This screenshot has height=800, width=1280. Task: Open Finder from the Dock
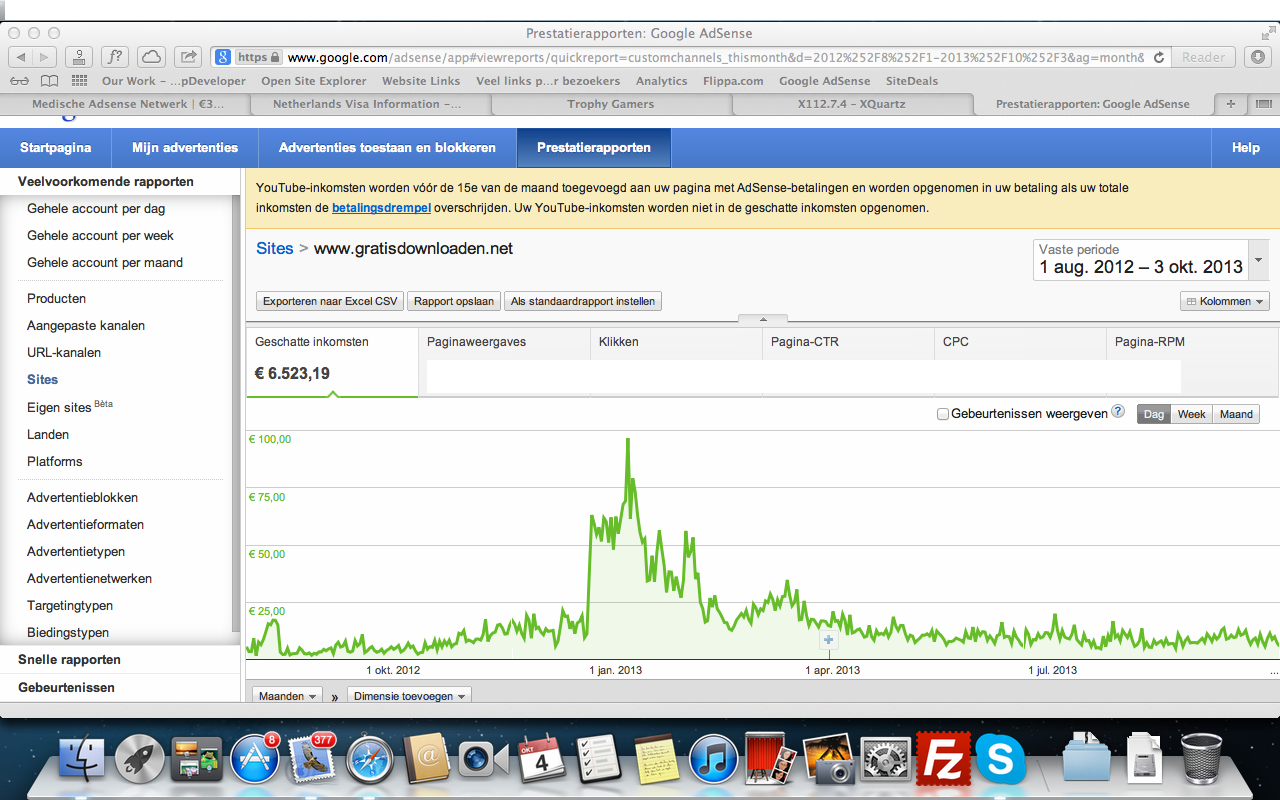point(82,761)
